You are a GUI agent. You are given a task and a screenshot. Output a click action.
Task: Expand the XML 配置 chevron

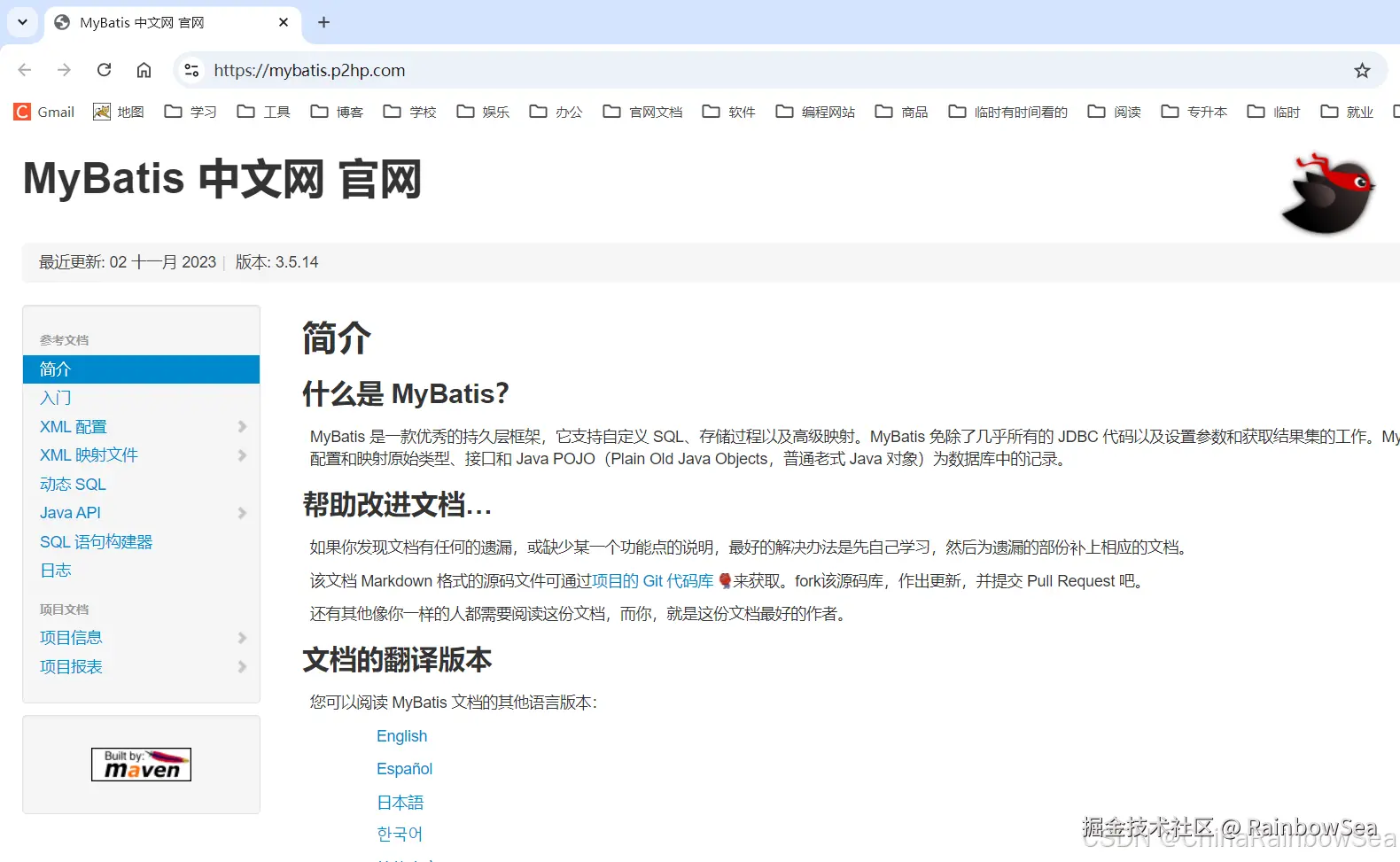pos(242,427)
